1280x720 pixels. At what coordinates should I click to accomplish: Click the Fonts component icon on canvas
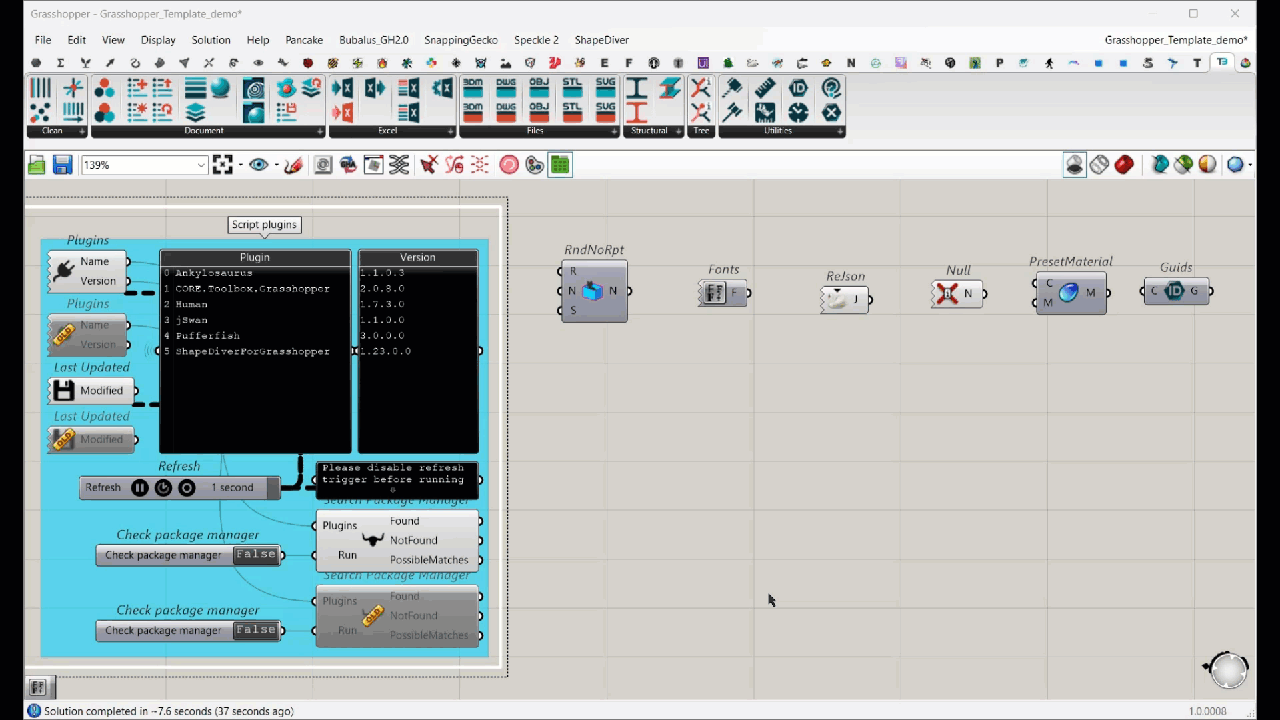coord(714,293)
